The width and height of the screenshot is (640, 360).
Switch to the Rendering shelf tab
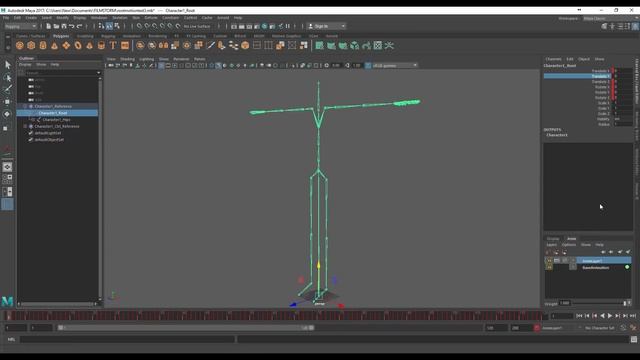click(x=158, y=36)
